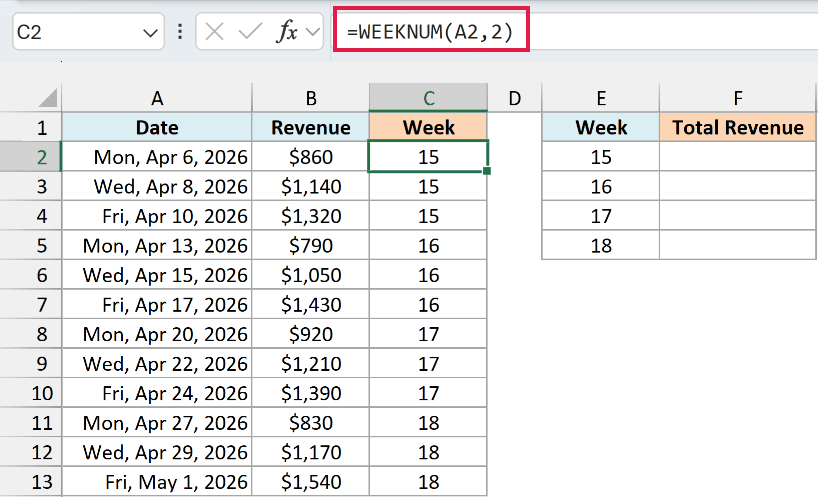Image resolution: width=818 pixels, height=497 pixels.
Task: Open the Insert Function fx icon
Action: (x=286, y=32)
